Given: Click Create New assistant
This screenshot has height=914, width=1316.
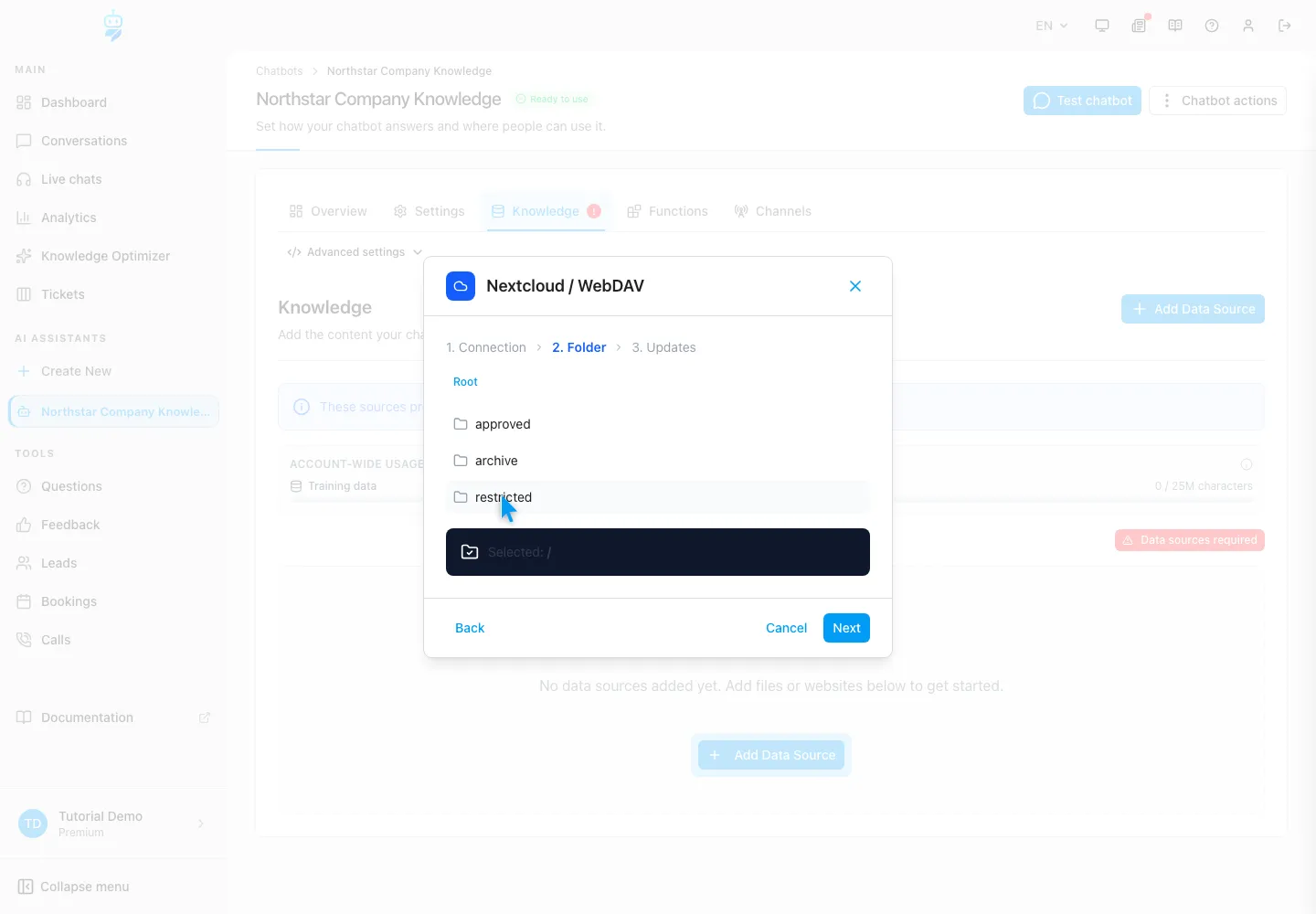Looking at the screenshot, I should click(113, 371).
